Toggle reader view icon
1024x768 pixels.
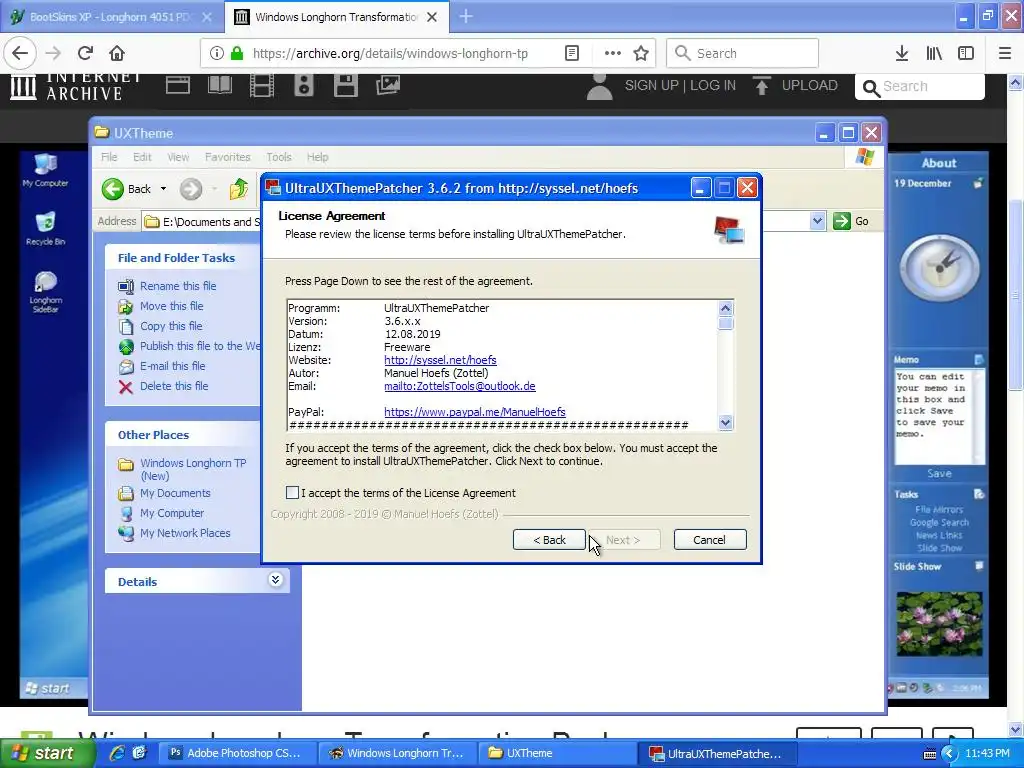tap(572, 54)
